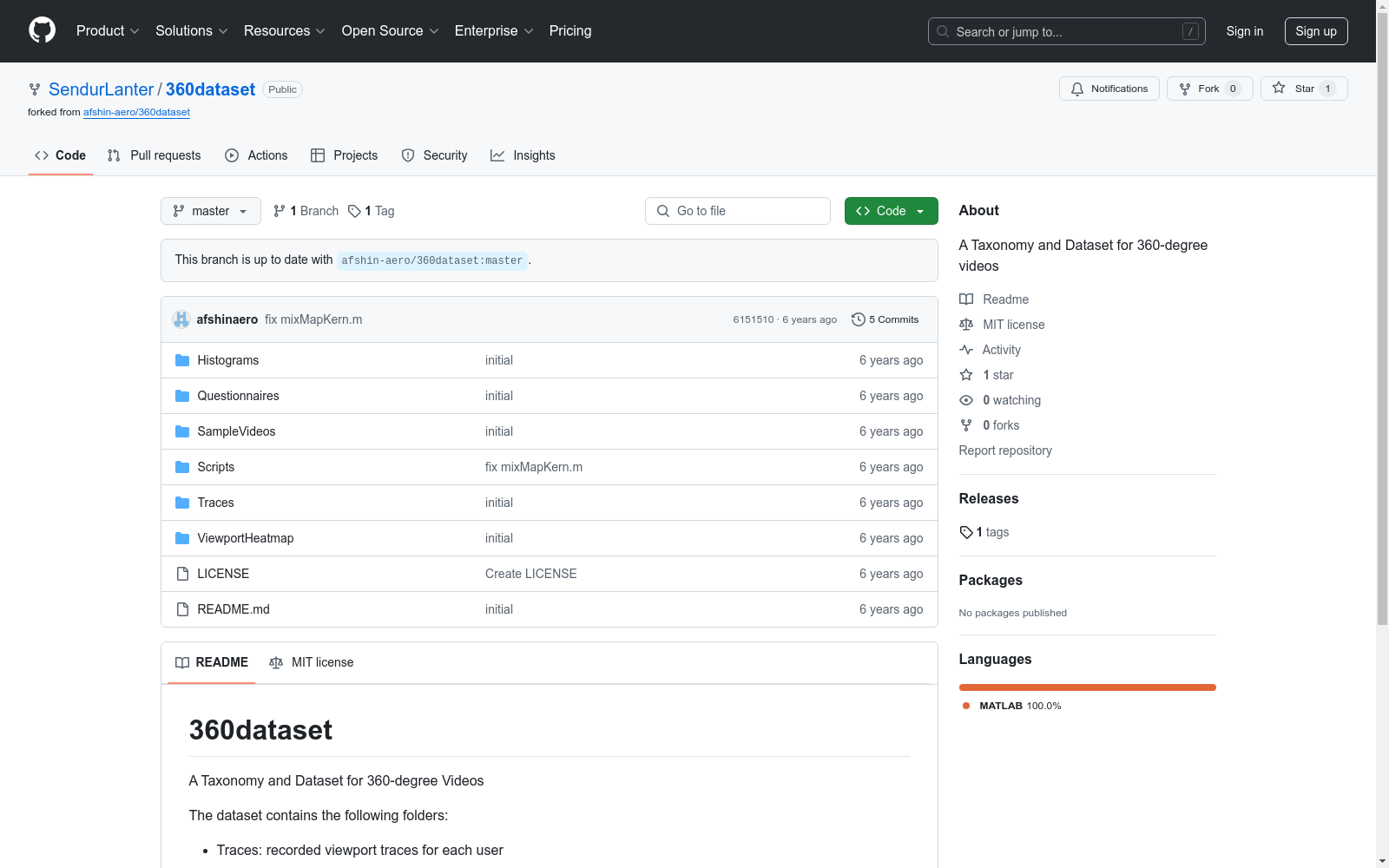Click the pulse icon beside Activity

(x=966, y=350)
